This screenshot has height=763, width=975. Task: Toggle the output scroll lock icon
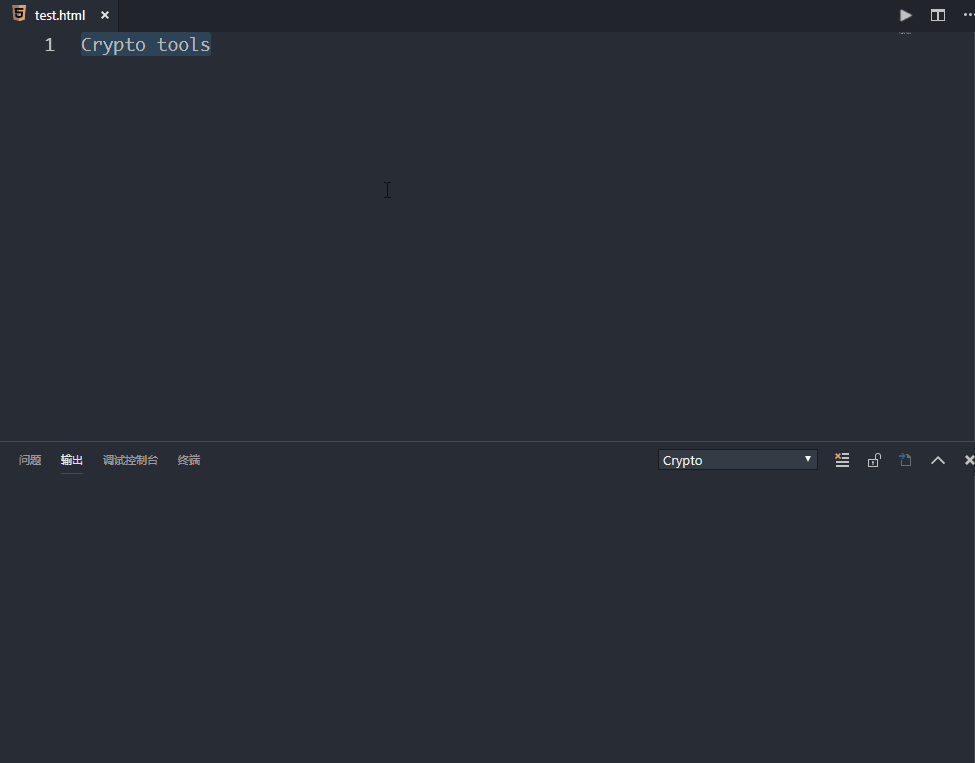pyautogui.click(x=874, y=460)
